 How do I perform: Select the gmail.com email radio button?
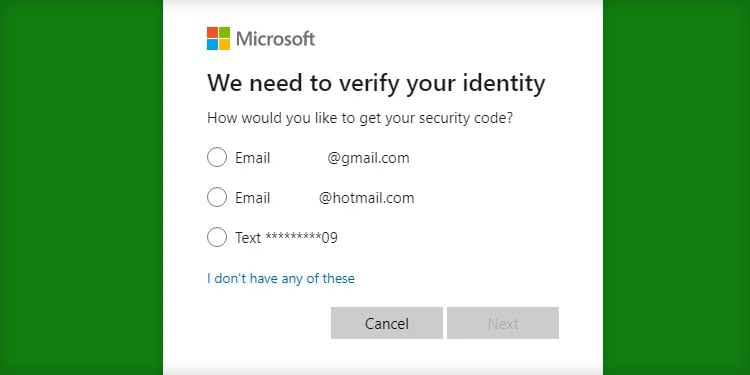[217, 157]
